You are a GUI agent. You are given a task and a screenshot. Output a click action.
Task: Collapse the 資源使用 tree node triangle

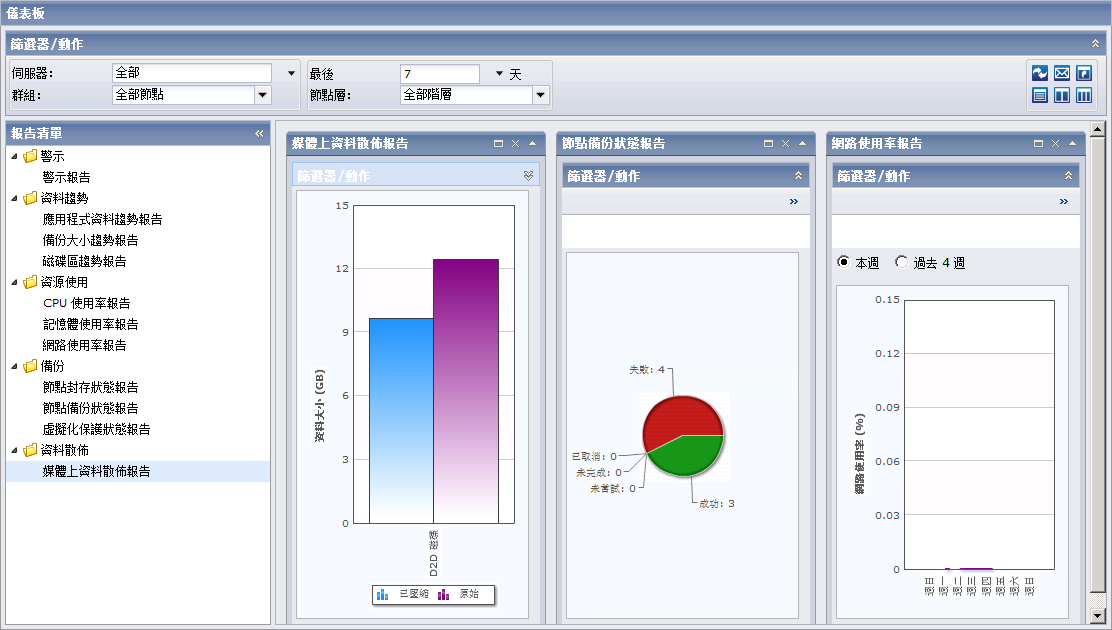pyautogui.click(x=14, y=282)
